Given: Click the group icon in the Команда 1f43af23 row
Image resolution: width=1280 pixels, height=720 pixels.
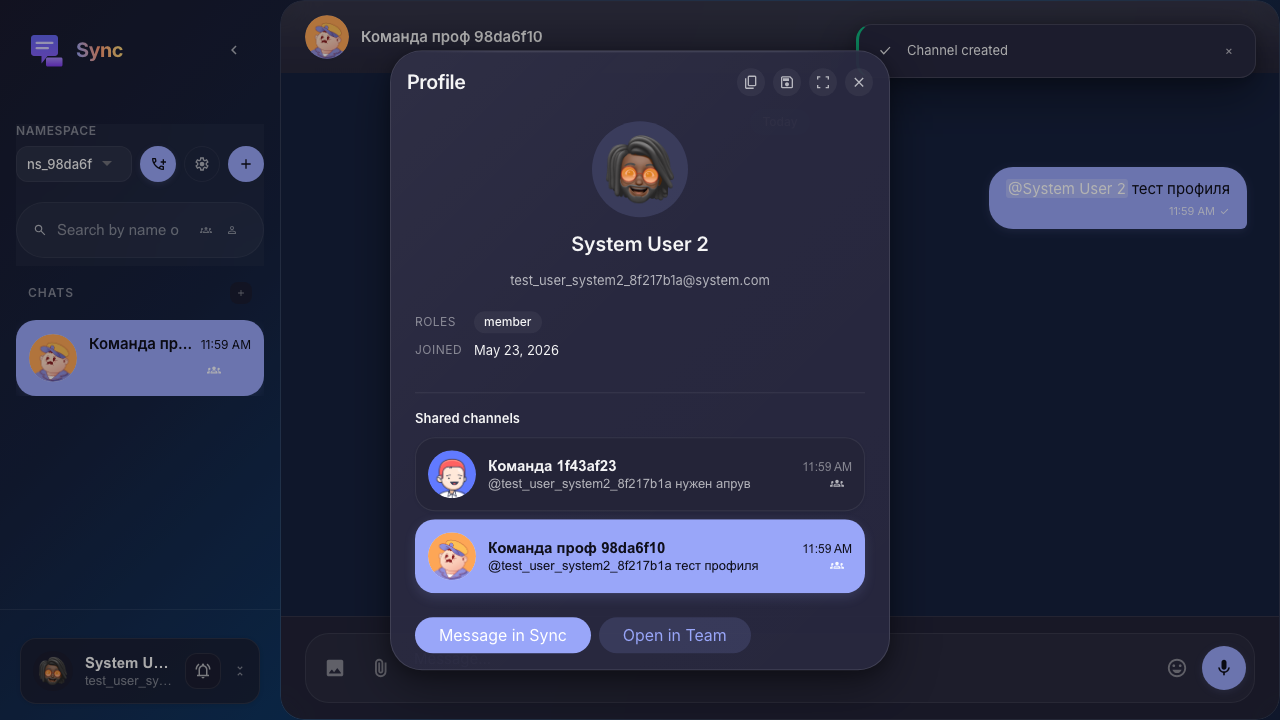Looking at the screenshot, I should pos(837,484).
